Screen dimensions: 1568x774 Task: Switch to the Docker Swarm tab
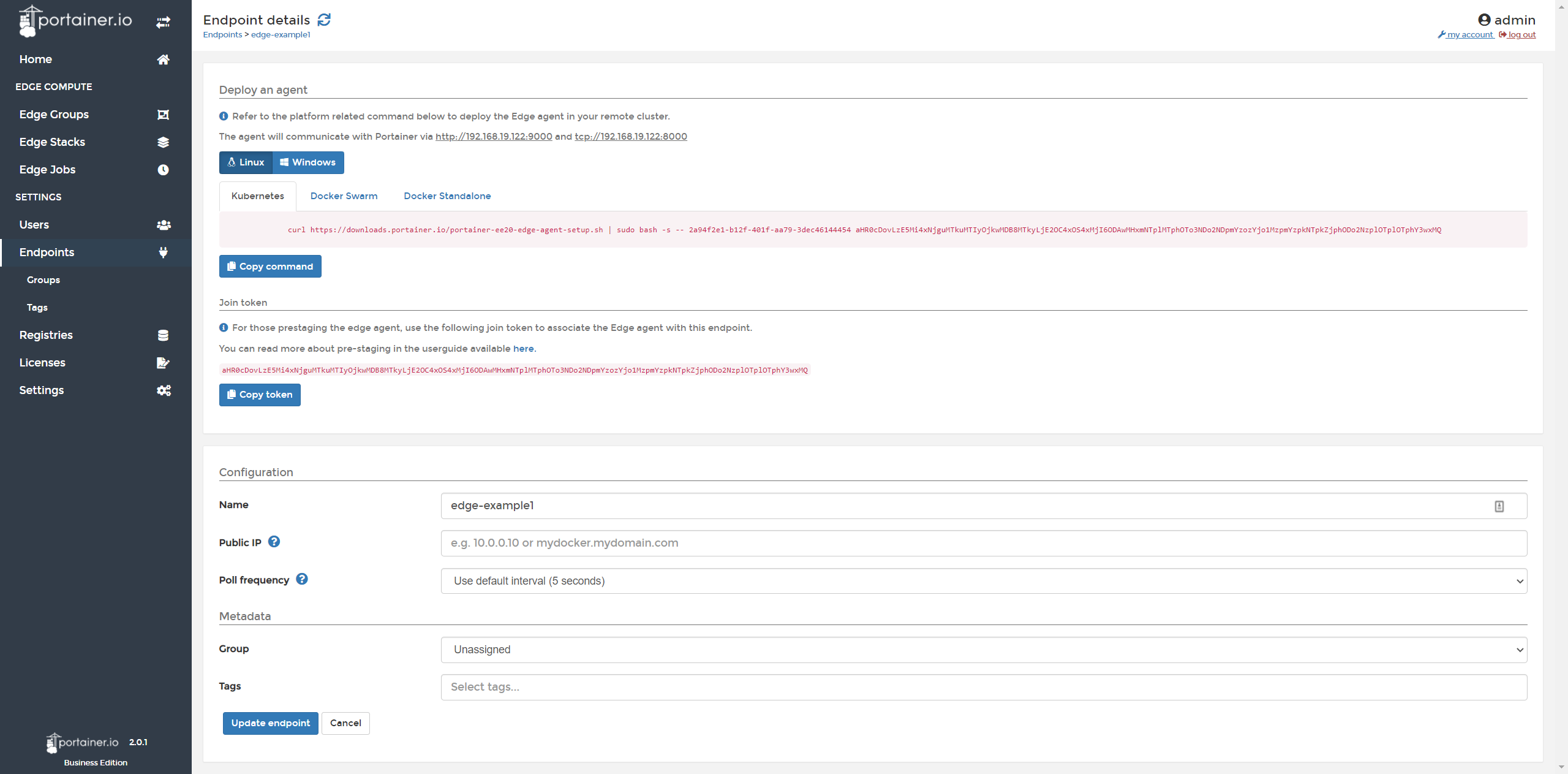pyautogui.click(x=344, y=196)
